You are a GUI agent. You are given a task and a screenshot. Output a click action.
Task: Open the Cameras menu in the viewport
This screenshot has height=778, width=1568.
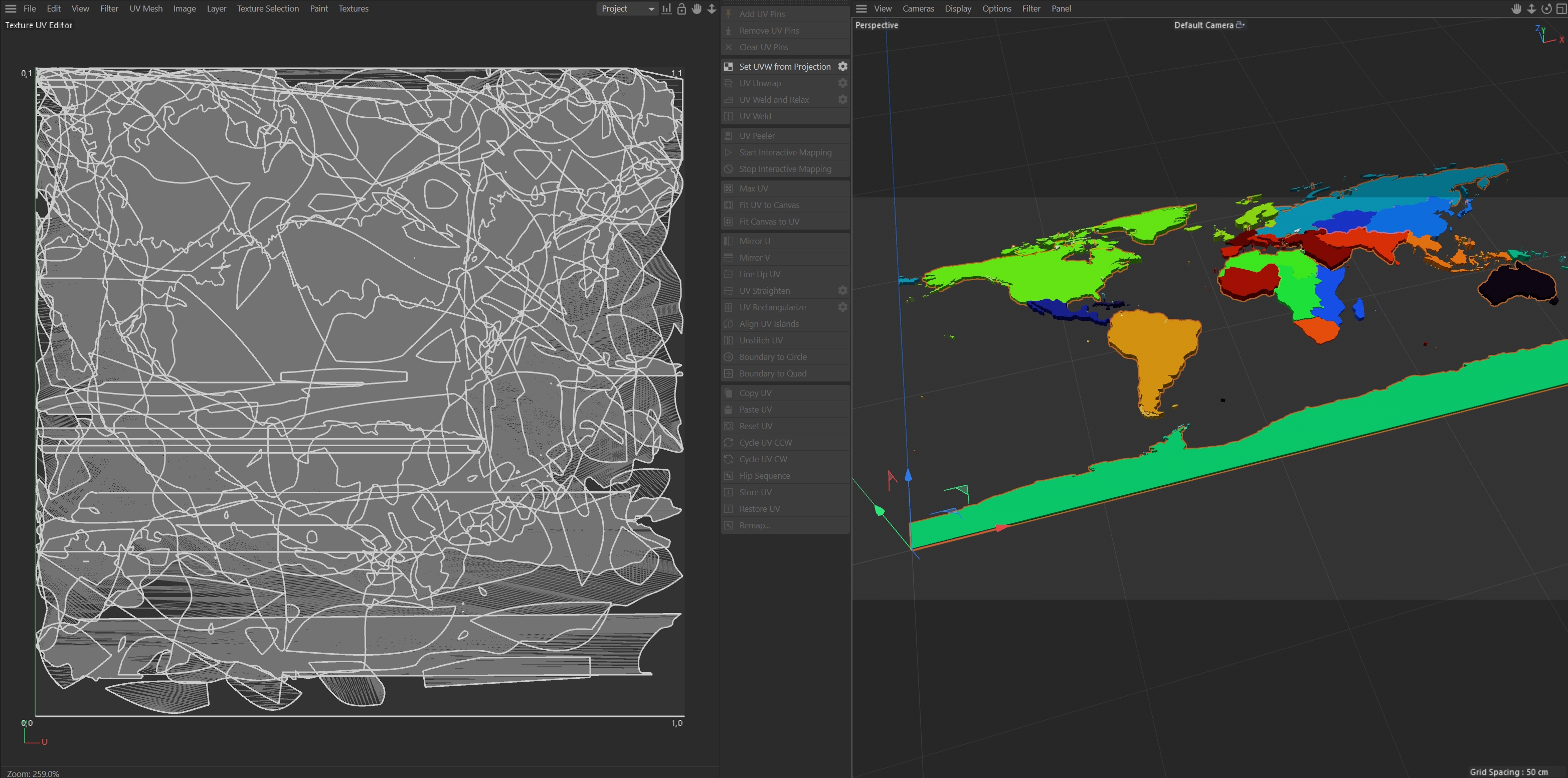click(918, 9)
